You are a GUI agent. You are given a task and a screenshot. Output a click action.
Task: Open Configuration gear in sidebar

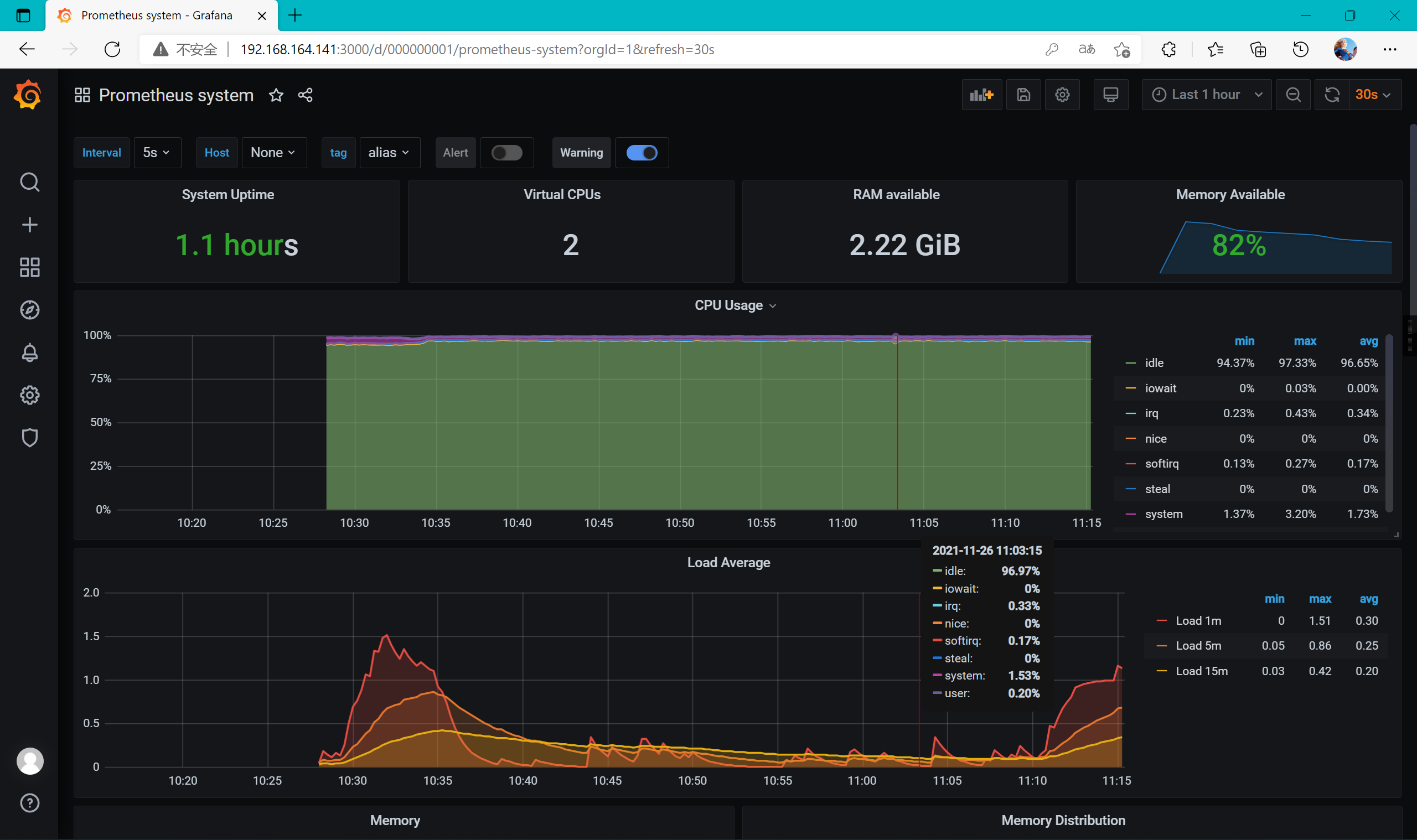click(29, 395)
